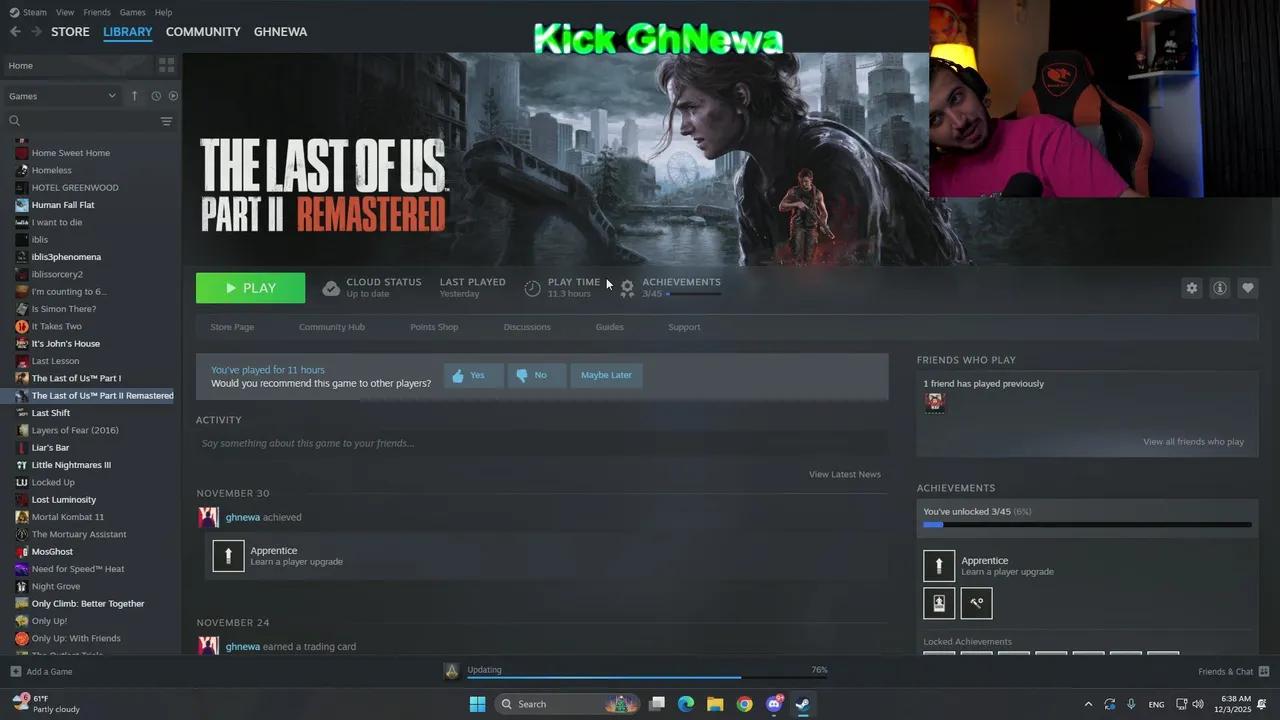Viewport: 1280px width, 720px height.
Task: Open the Community Hub link
Action: [332, 327]
